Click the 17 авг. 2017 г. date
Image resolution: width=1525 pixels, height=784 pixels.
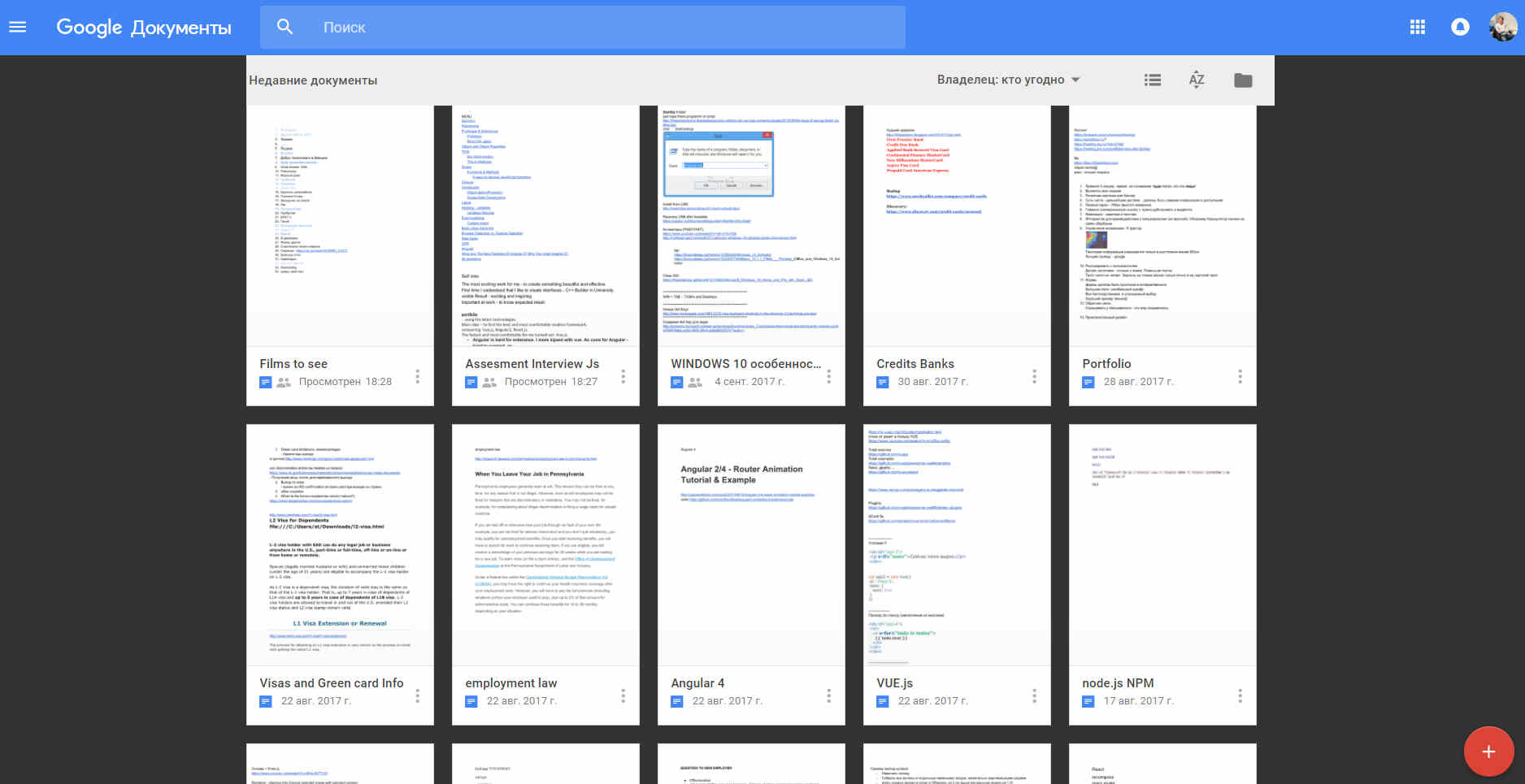pos(1138,701)
